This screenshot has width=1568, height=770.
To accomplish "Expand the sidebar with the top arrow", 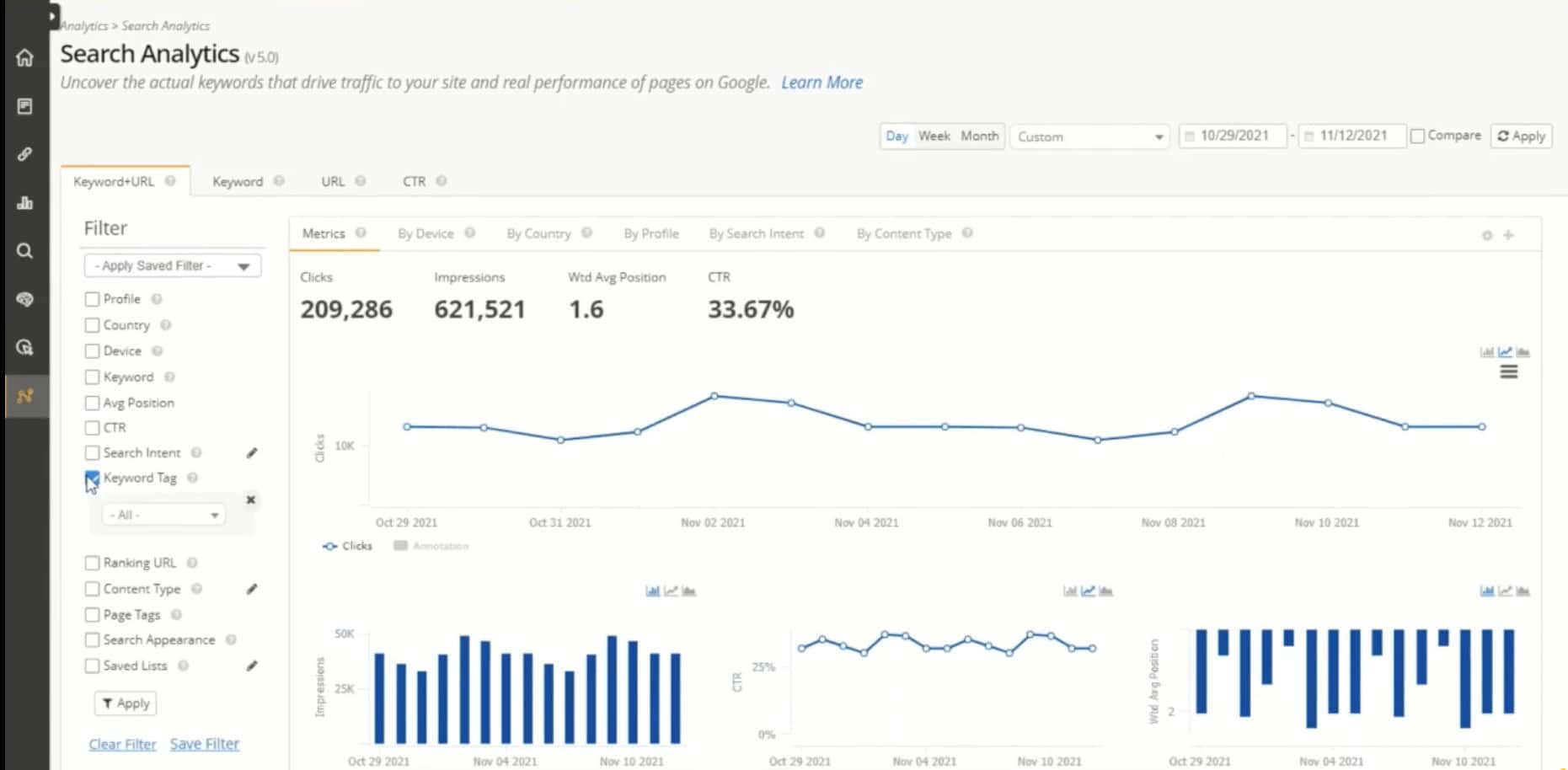I will point(53,15).
